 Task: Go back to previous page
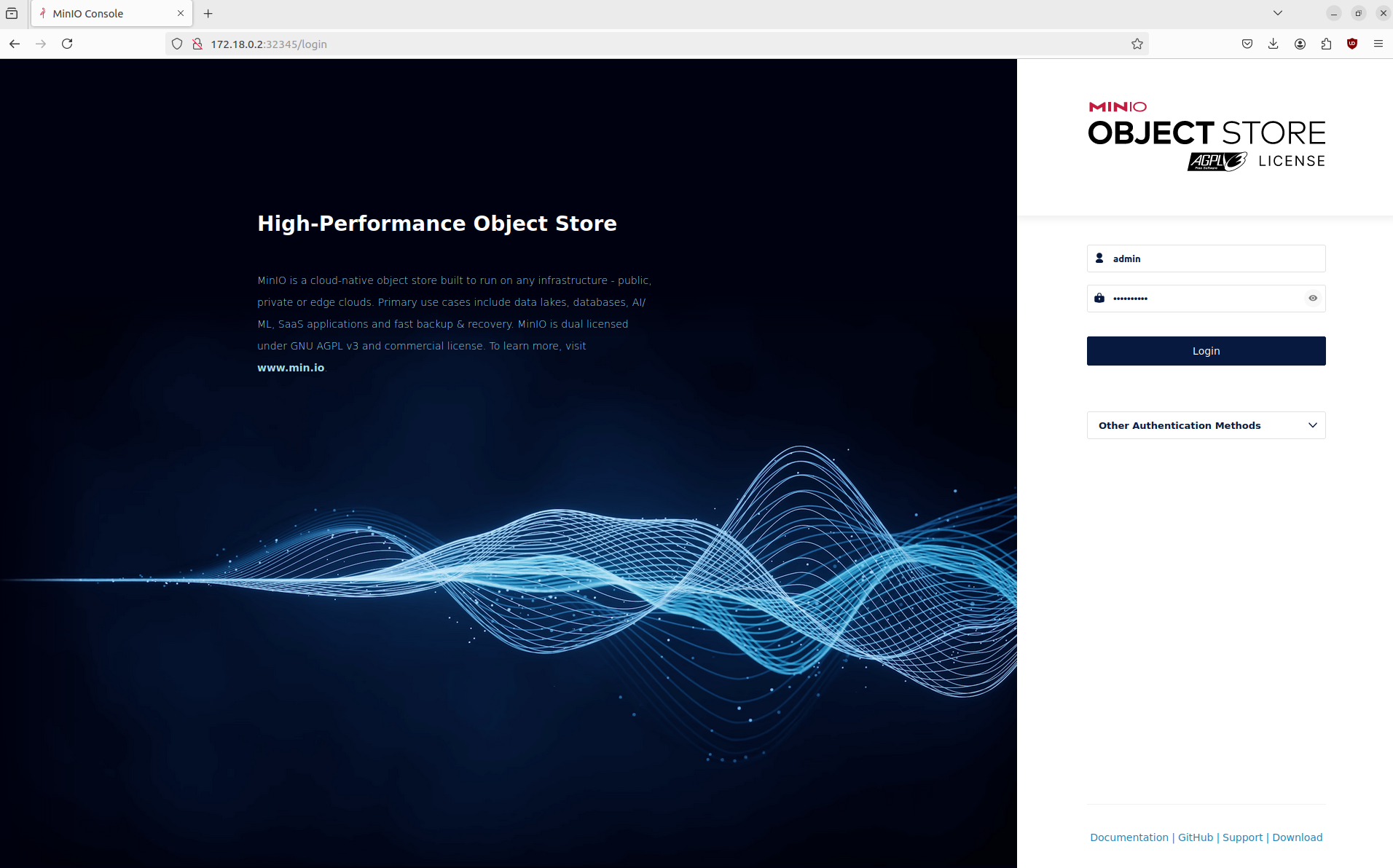(15, 44)
